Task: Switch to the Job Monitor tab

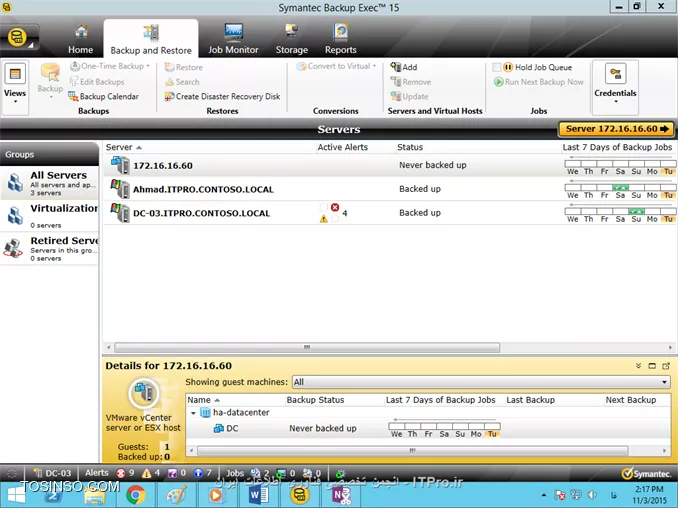Action: coord(233,39)
